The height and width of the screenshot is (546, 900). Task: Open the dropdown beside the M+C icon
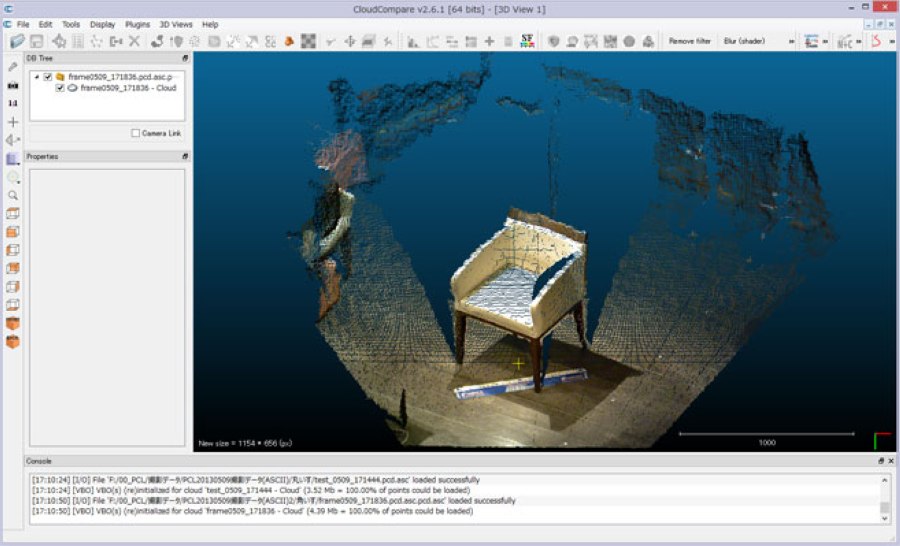coord(859,41)
